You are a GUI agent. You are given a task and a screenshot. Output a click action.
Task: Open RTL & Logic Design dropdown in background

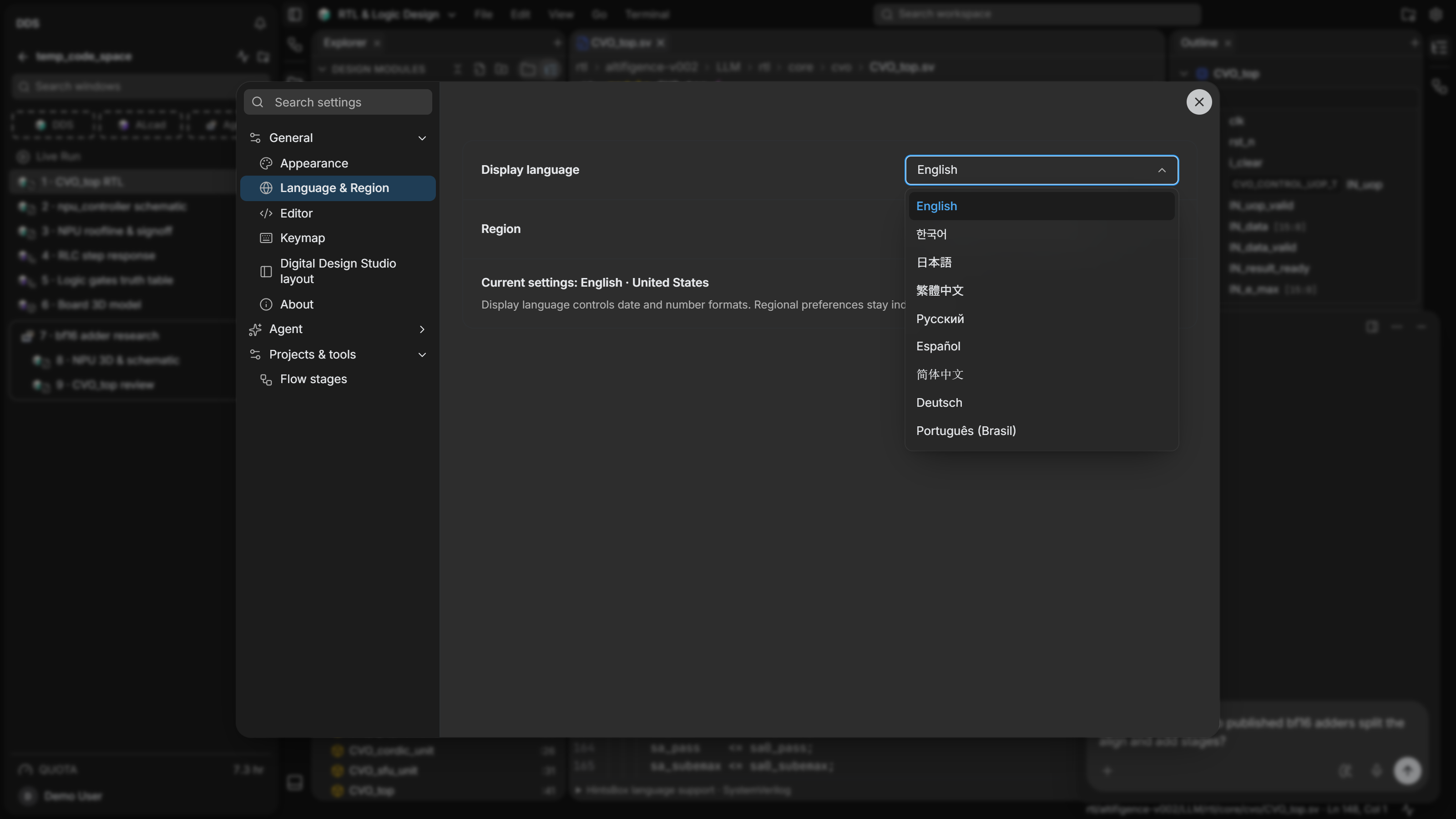click(x=387, y=14)
